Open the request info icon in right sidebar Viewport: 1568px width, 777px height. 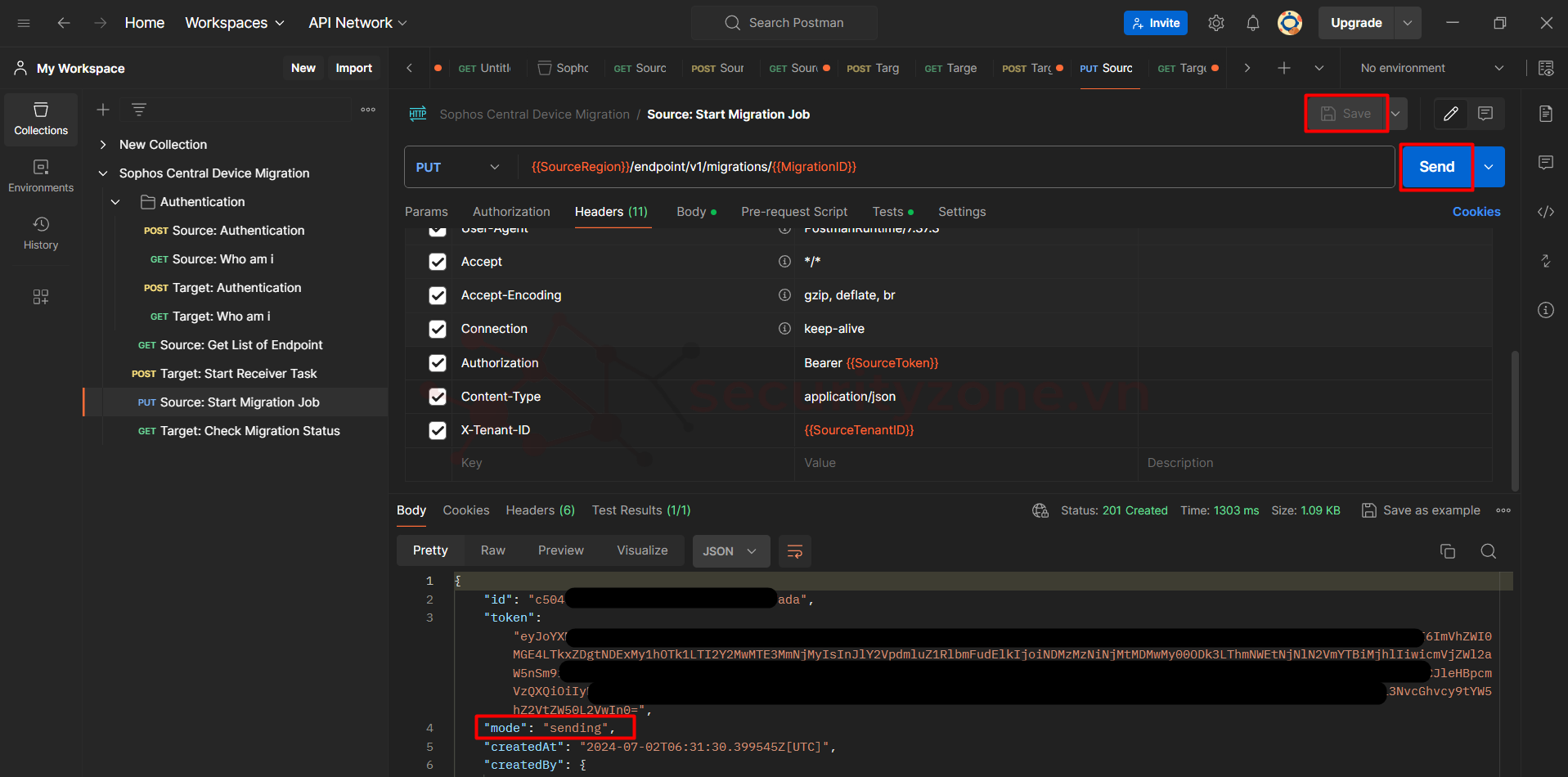[1546, 310]
